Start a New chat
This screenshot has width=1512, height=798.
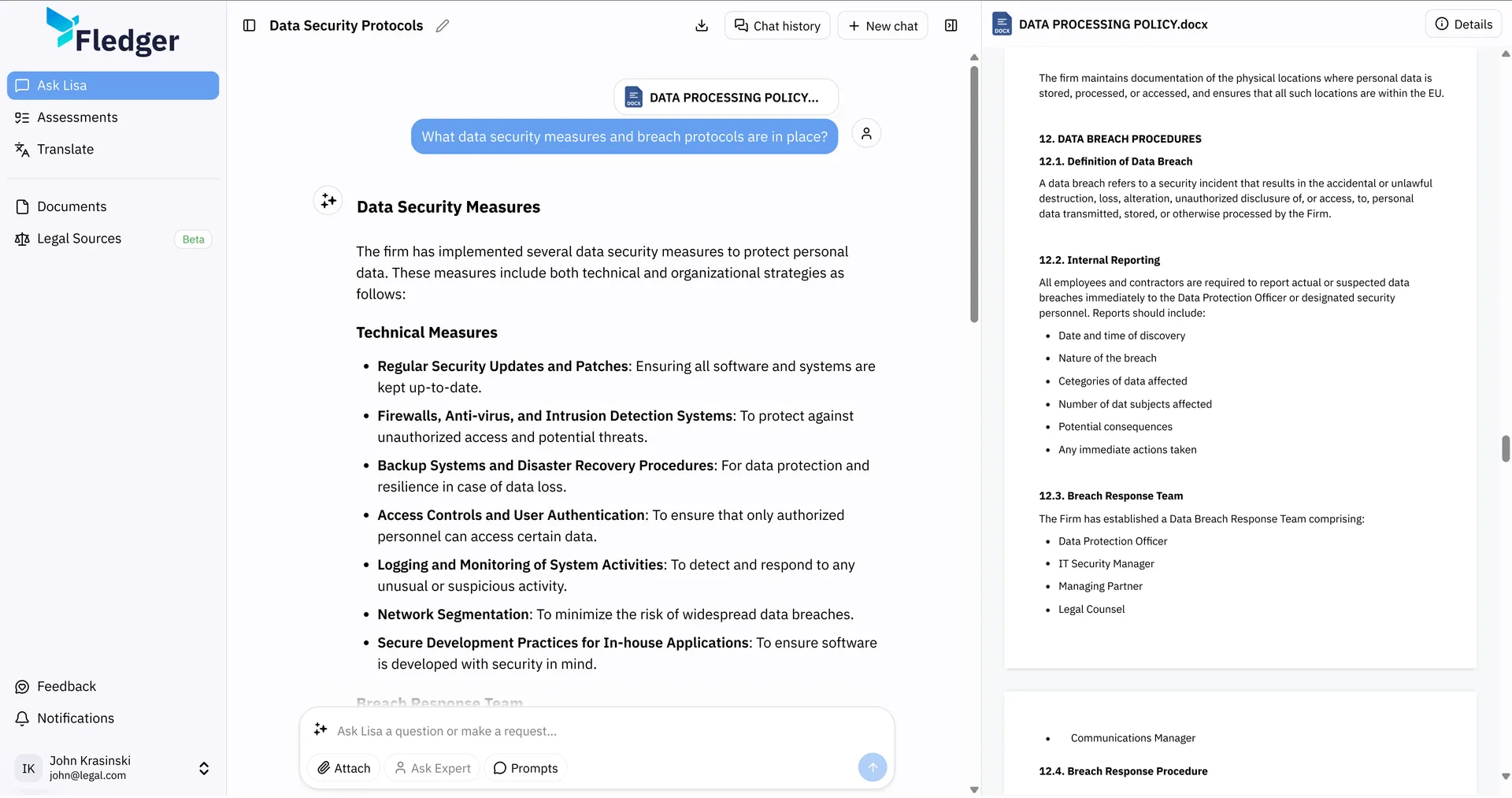click(x=883, y=25)
